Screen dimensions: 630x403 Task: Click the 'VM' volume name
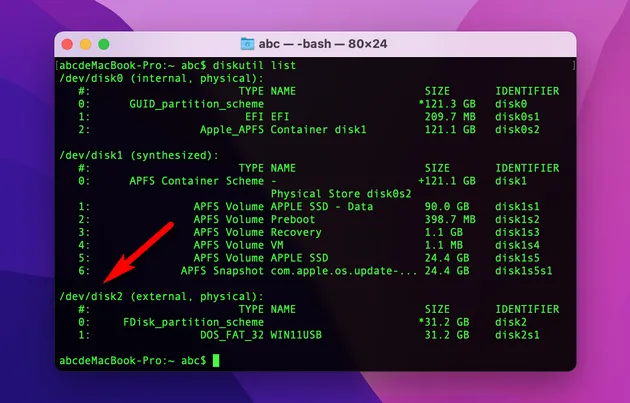(277, 245)
